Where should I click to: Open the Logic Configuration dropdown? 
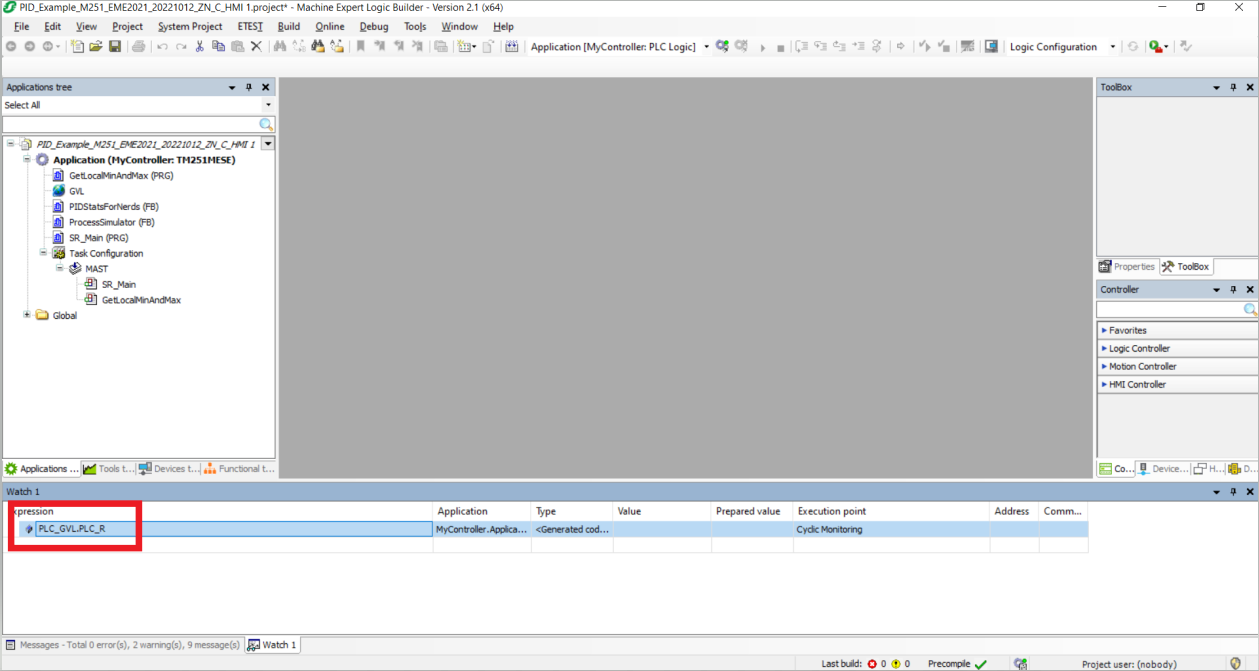point(1112,47)
